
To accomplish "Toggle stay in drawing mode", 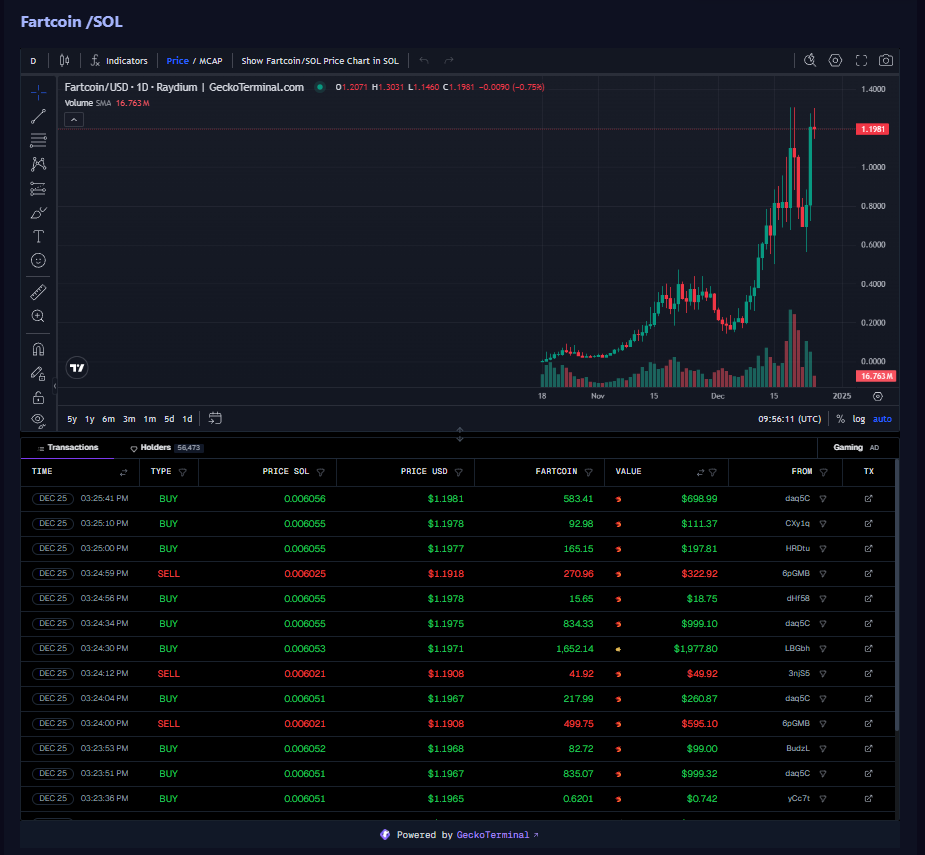I will 38,374.
